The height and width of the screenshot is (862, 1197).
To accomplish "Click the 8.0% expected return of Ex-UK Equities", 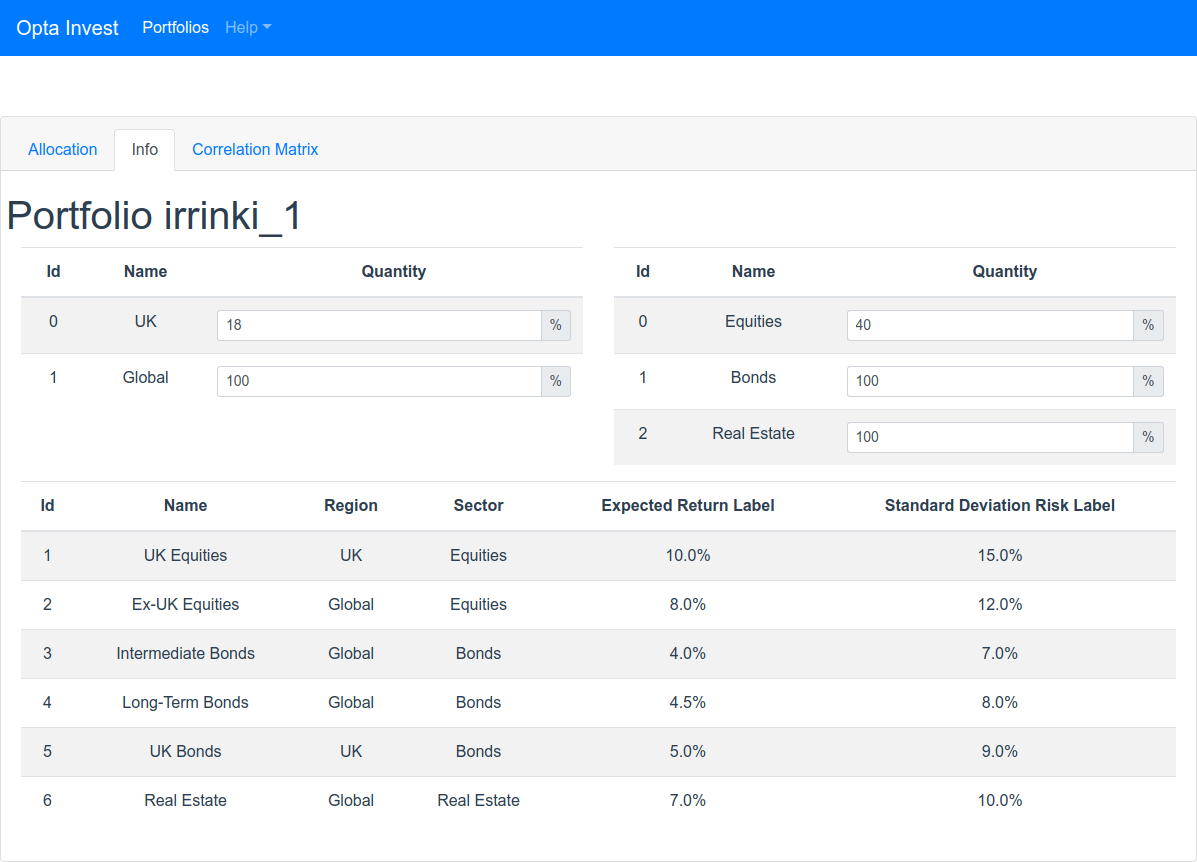I will 688,605.
